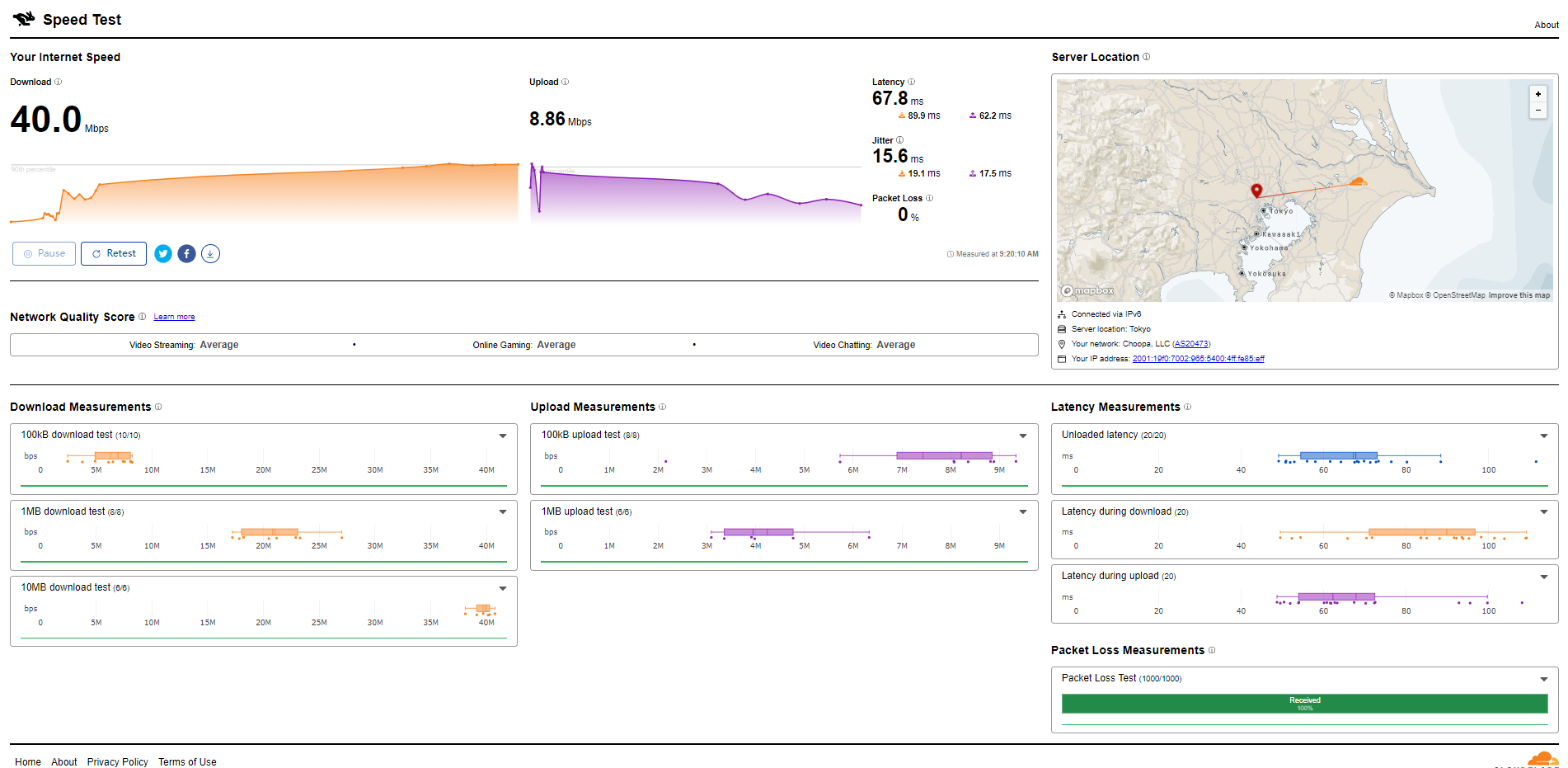Open Server Location info icon

[x=1146, y=57]
